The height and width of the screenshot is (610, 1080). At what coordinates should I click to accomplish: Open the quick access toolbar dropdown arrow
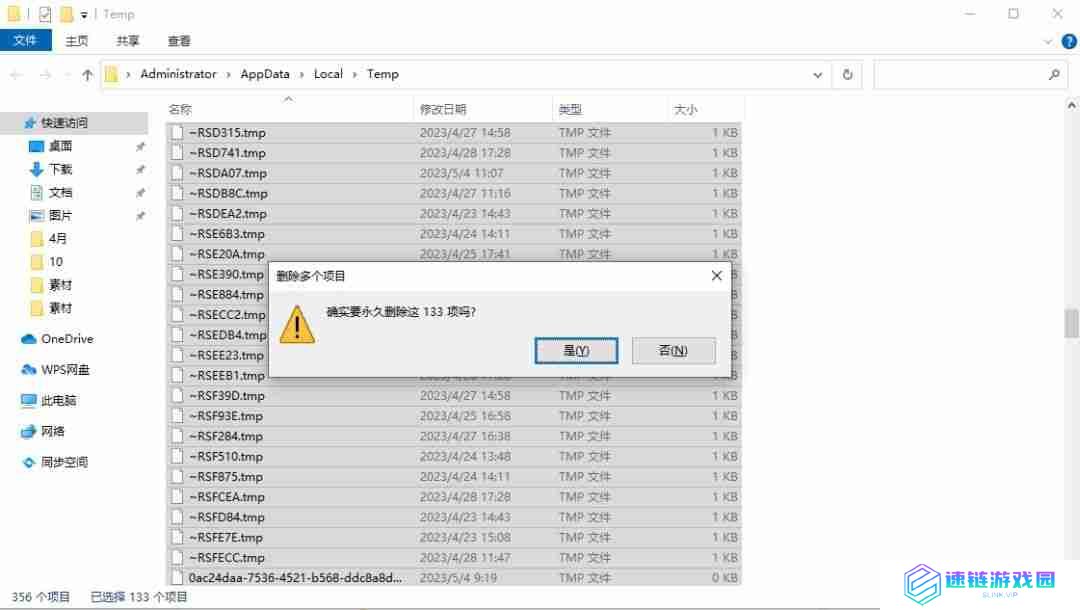(84, 14)
